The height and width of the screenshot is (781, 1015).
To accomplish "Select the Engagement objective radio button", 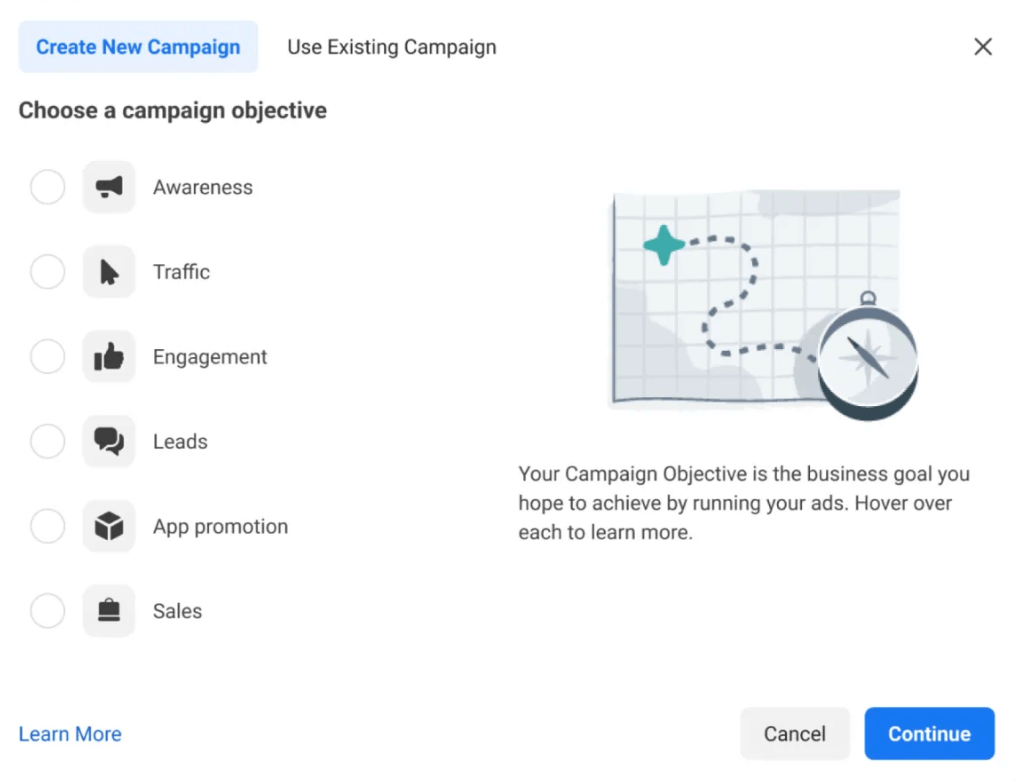I will (47, 356).
